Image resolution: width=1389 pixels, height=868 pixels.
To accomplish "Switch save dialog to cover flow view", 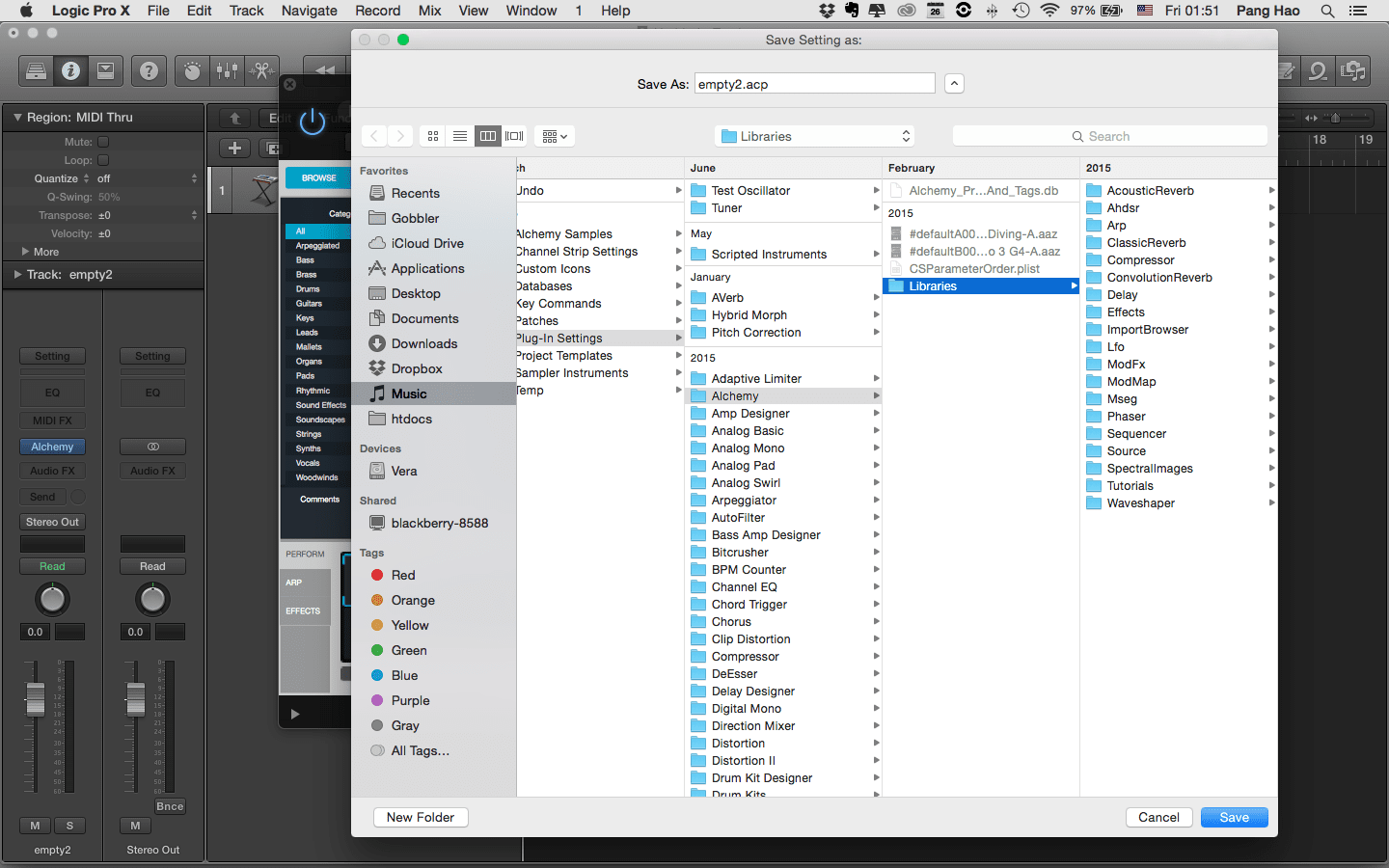I will click(x=514, y=136).
